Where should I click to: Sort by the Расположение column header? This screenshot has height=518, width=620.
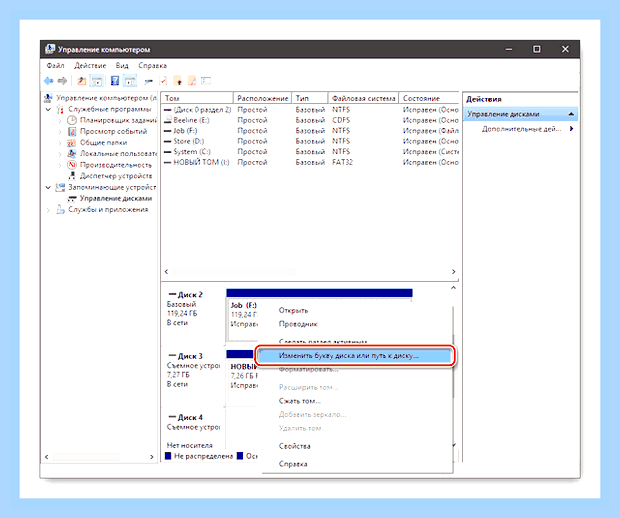[263, 98]
